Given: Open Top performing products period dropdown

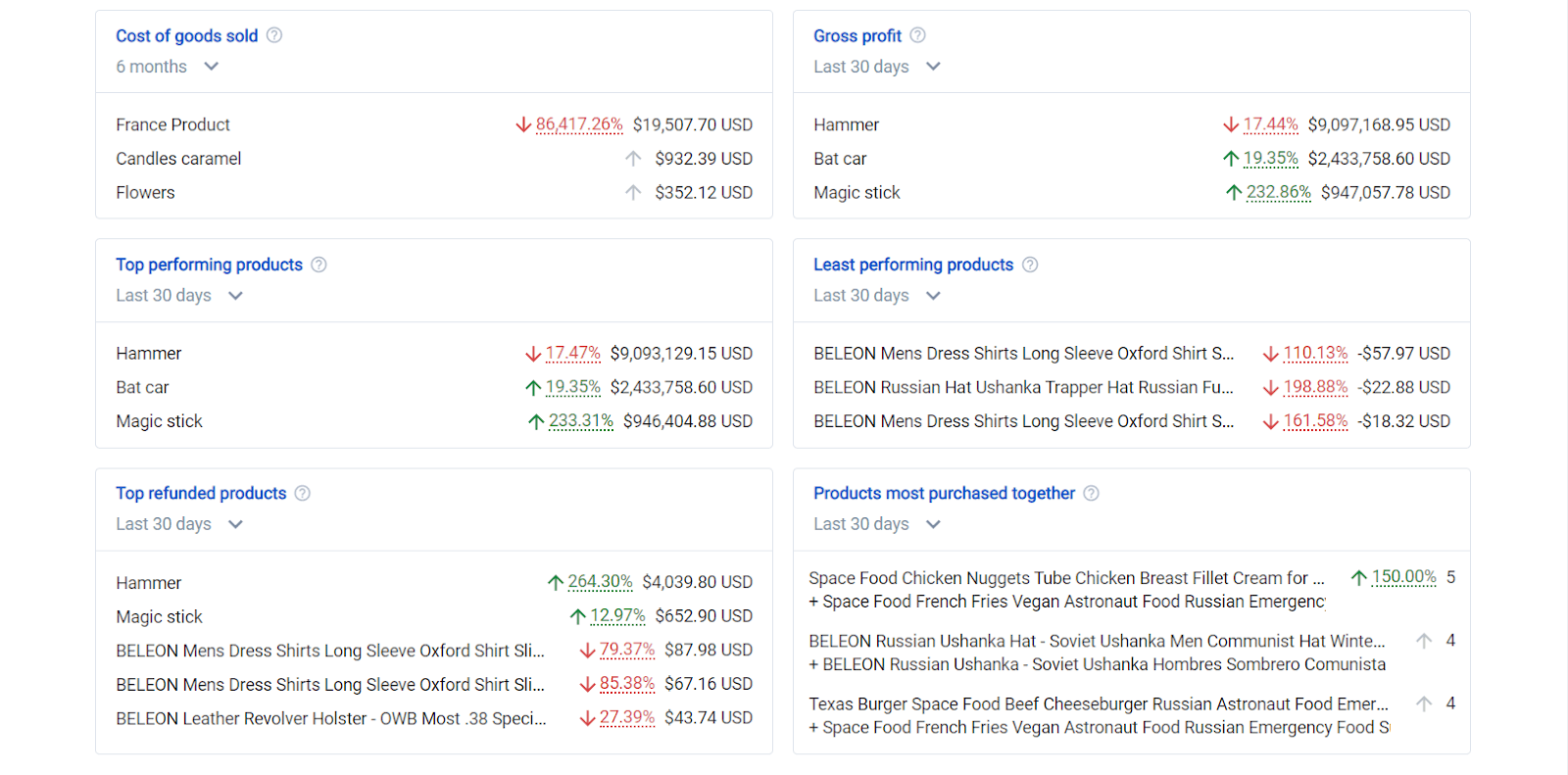Looking at the screenshot, I should point(178,296).
